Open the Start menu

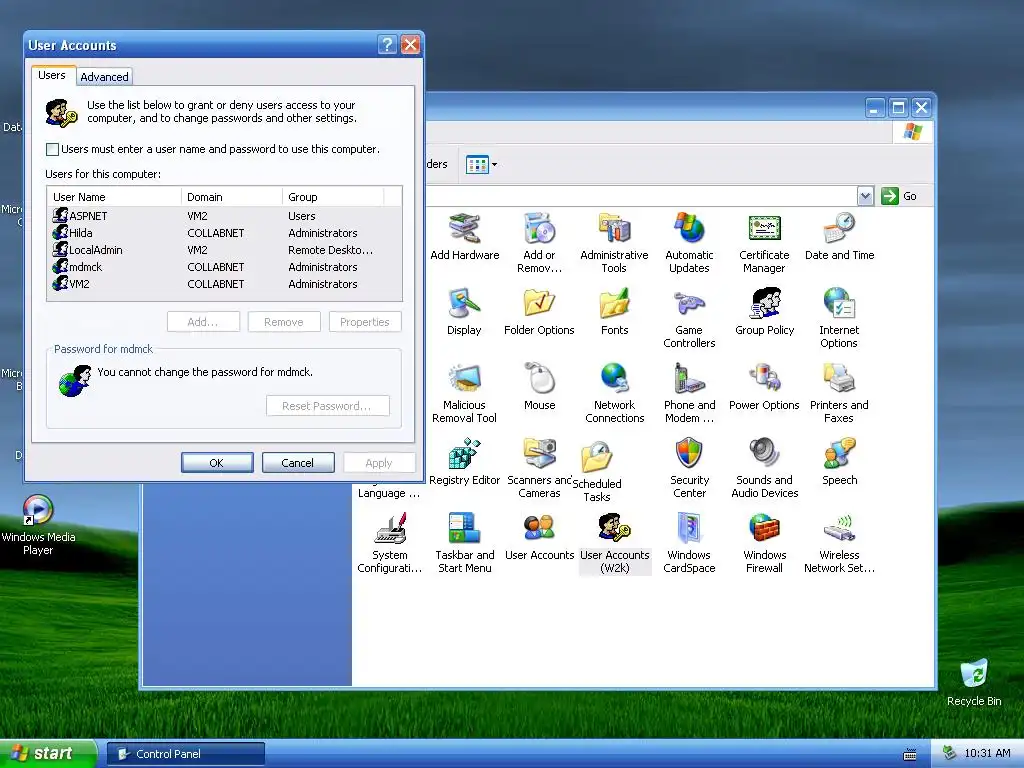pyautogui.click(x=47, y=753)
